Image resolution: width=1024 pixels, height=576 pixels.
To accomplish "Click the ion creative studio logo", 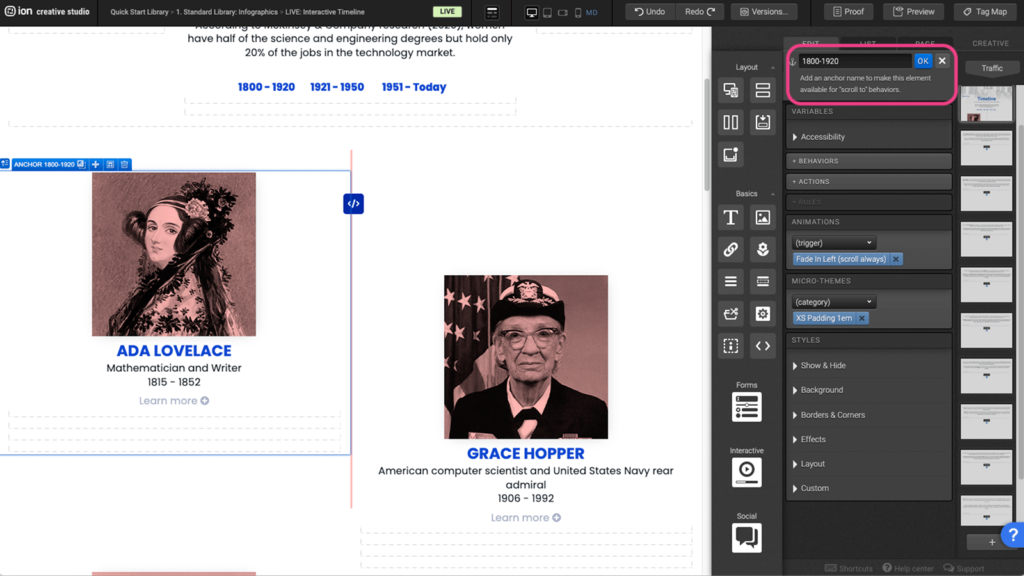I will pos(46,12).
